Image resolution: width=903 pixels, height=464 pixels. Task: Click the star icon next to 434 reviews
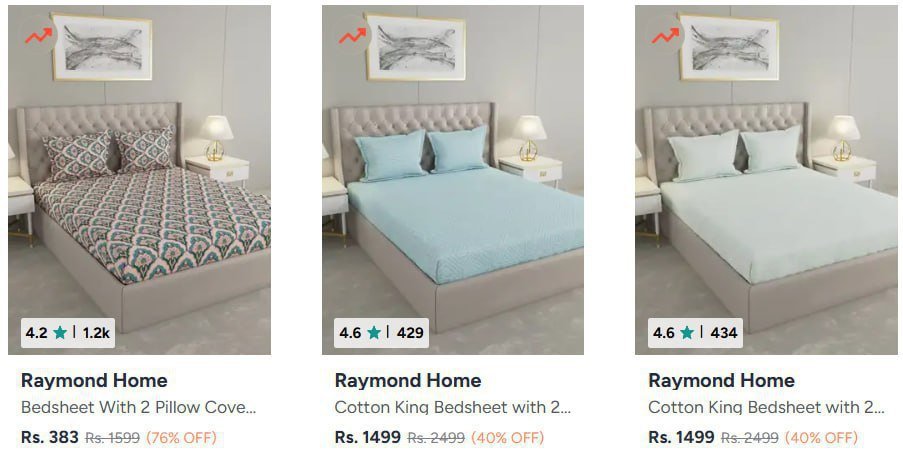click(x=687, y=333)
